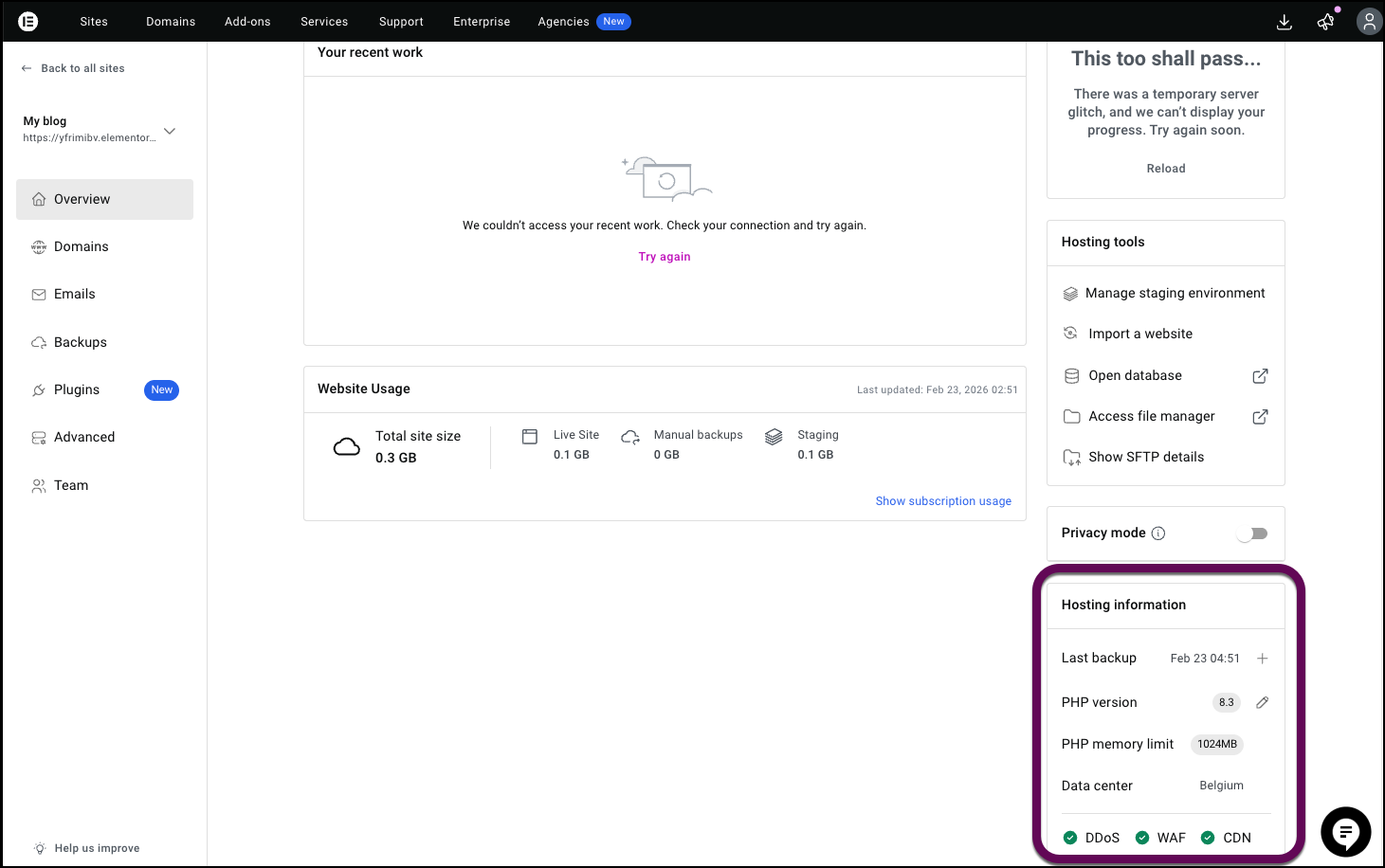Click the Advanced settings icon in sidebar
1385x868 pixels.
pyautogui.click(x=39, y=437)
